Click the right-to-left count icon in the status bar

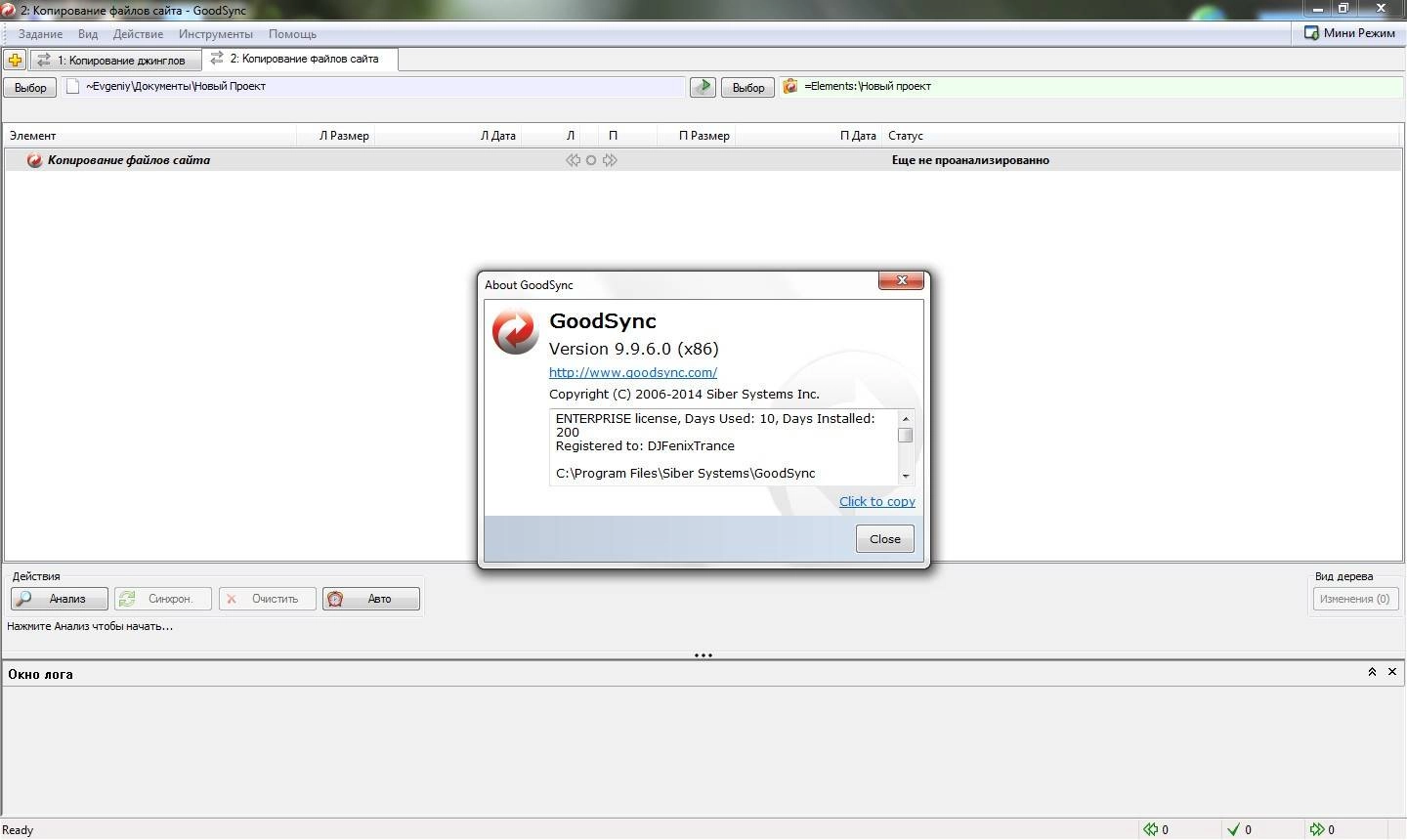(x=1151, y=829)
